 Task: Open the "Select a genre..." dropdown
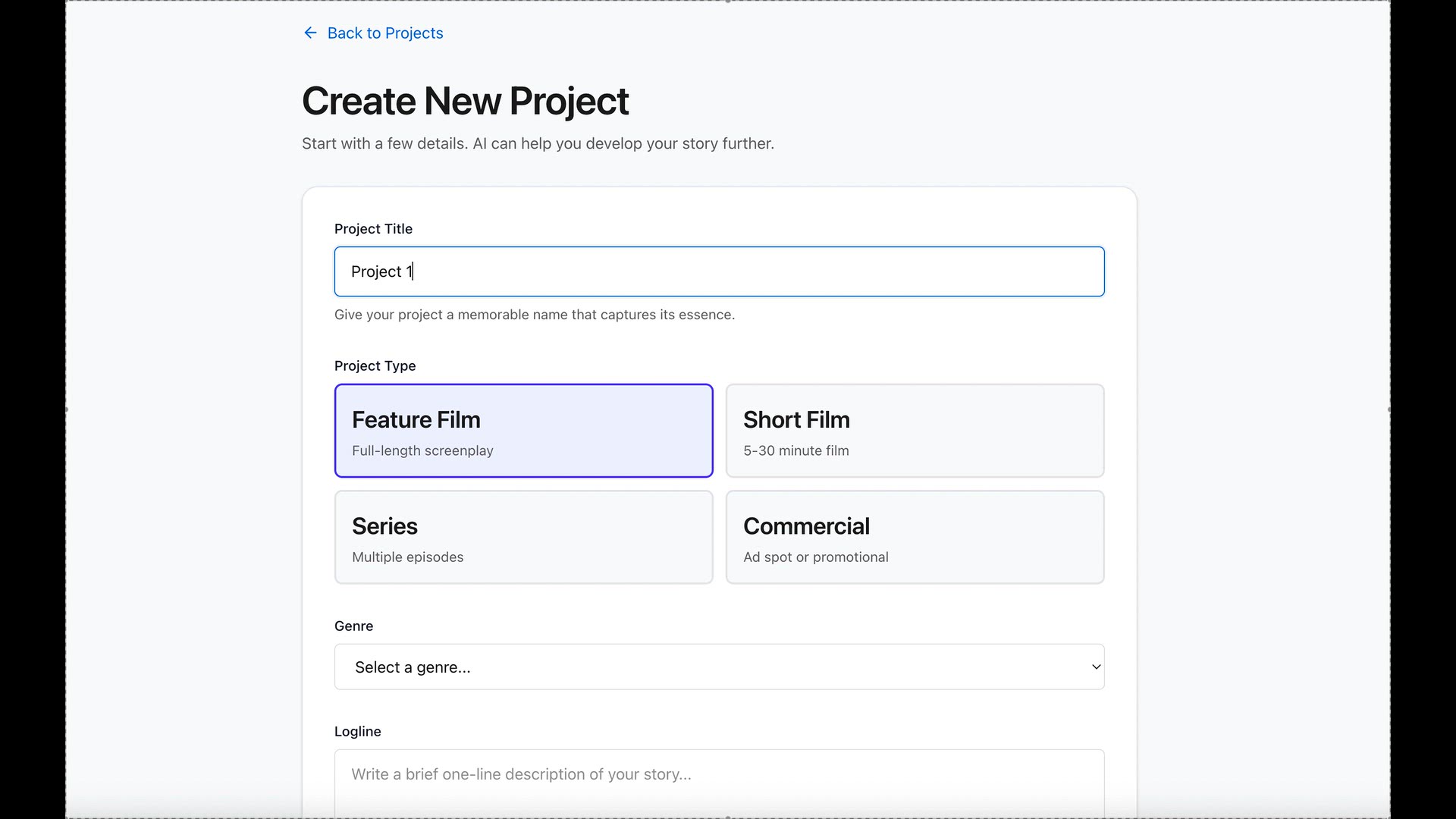pos(718,667)
